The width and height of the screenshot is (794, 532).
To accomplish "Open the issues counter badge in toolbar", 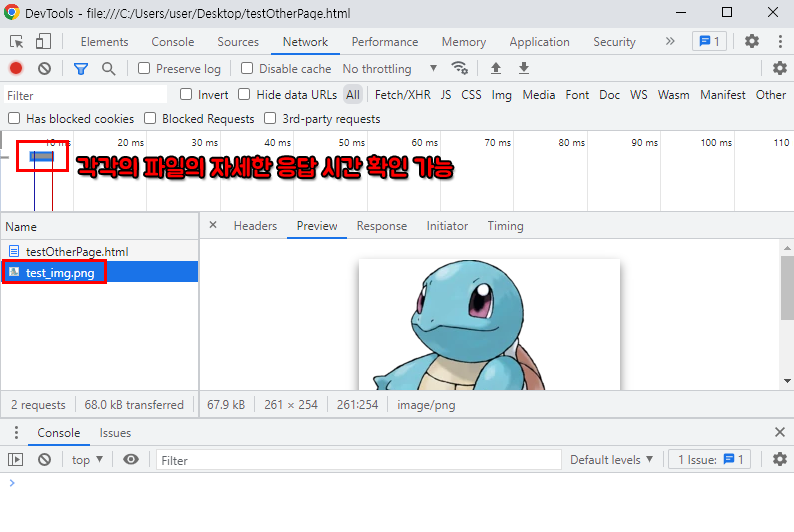I will (x=709, y=41).
